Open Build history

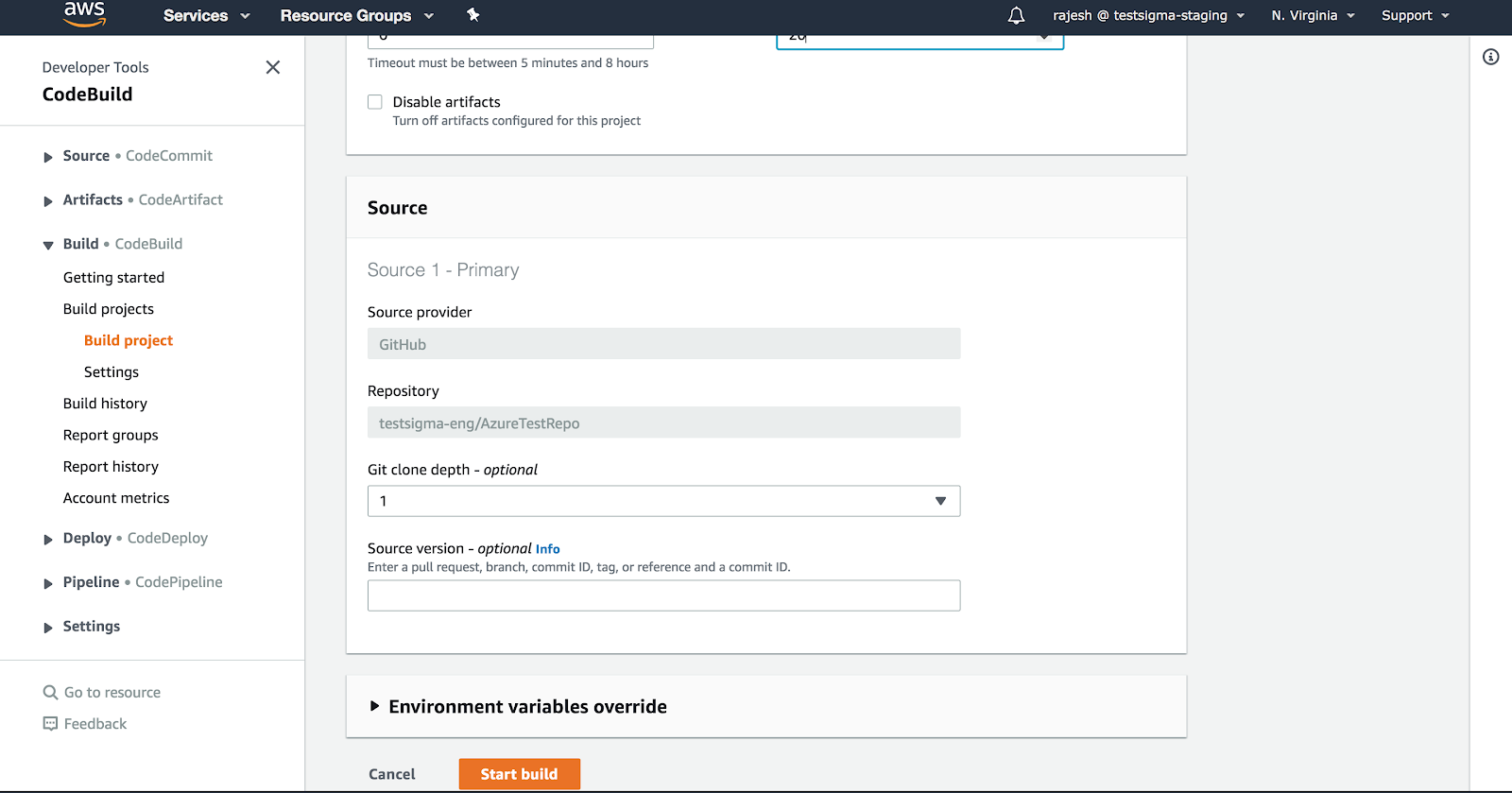tap(105, 404)
